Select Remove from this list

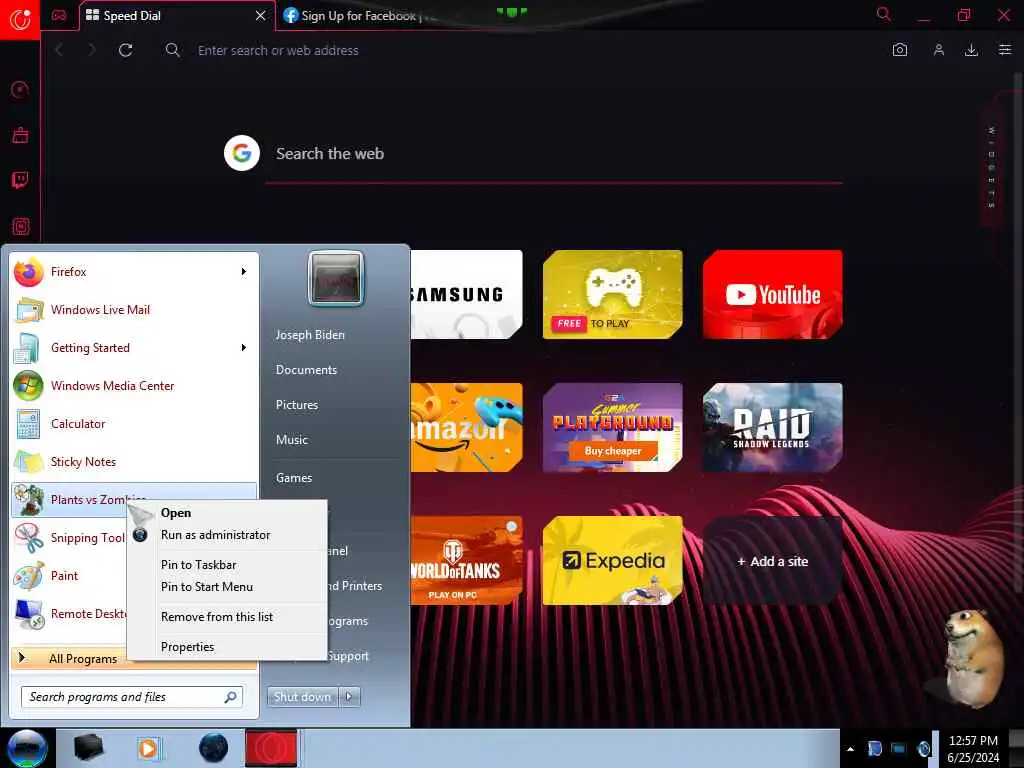[x=227, y=616]
